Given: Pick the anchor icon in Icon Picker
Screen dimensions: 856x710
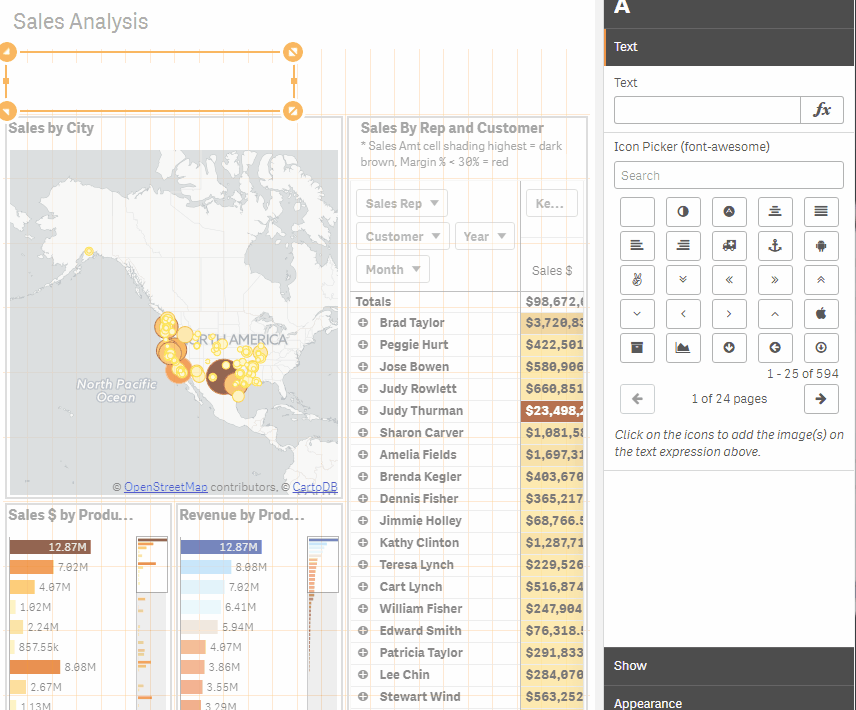Looking at the screenshot, I should click(x=775, y=246).
